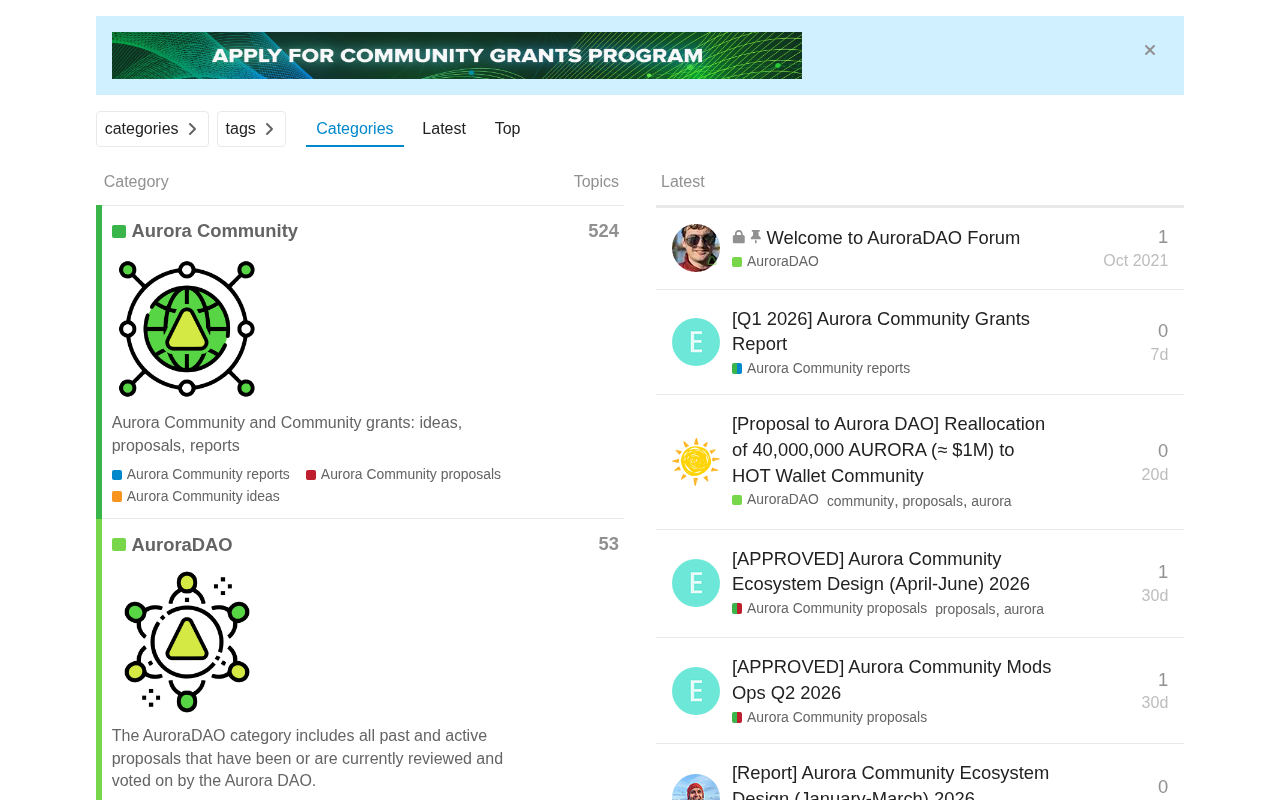Select aurora tag on Ecosystem Design topic
The height and width of the screenshot is (800, 1280).
click(1024, 609)
